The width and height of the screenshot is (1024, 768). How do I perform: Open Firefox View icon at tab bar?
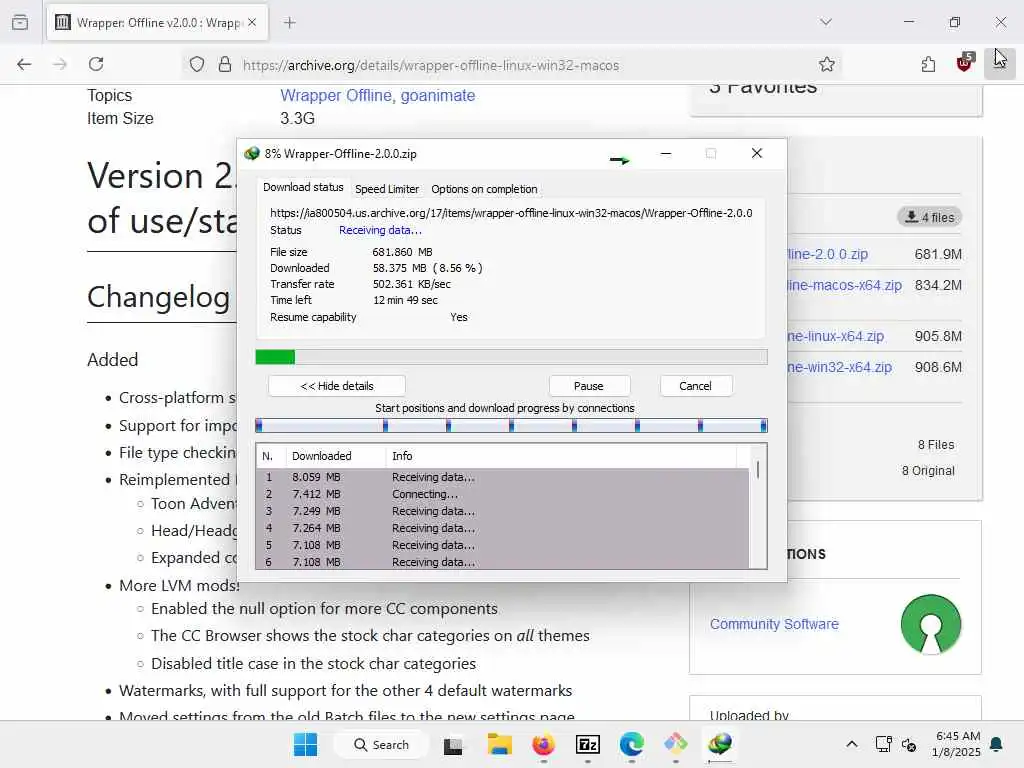tap(20, 22)
